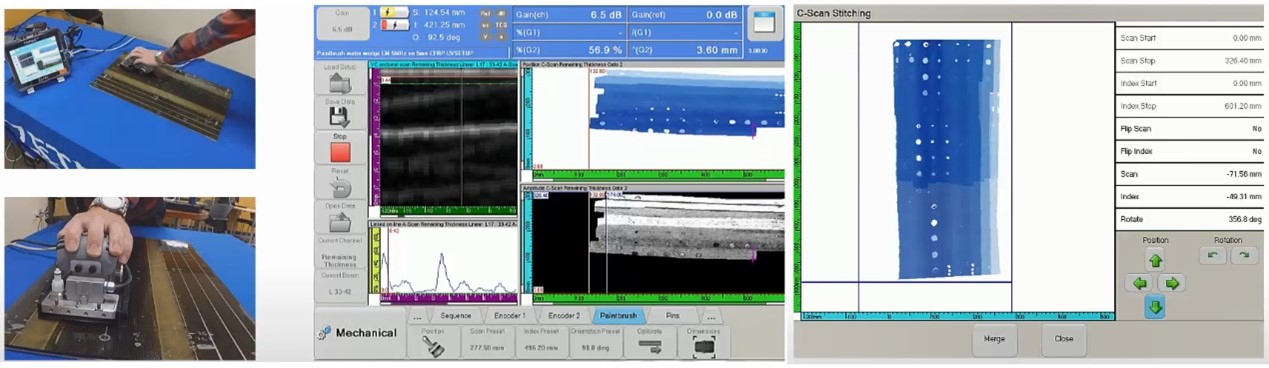
Task: Toggle the Flip Index setting
Action: tap(1191, 152)
